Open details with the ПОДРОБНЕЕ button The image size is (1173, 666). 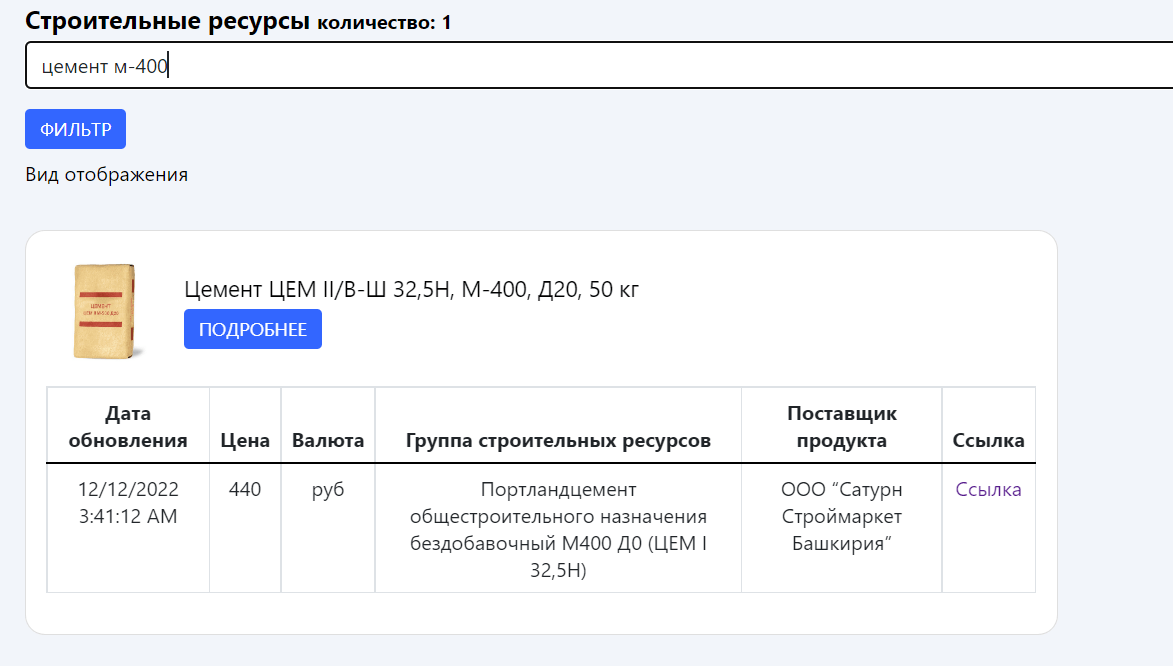pyautogui.click(x=253, y=329)
